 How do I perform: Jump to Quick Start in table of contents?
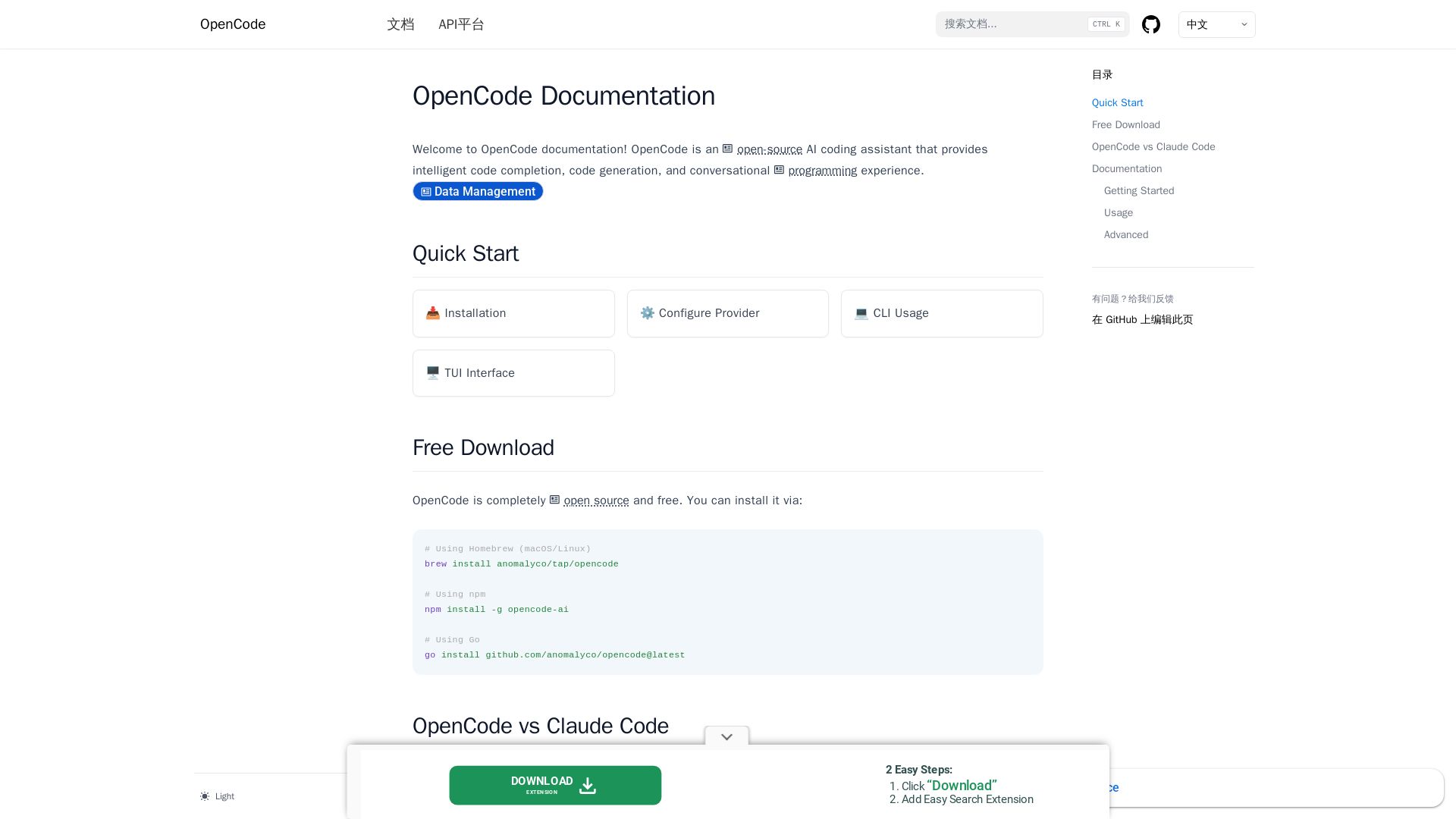point(1117,103)
